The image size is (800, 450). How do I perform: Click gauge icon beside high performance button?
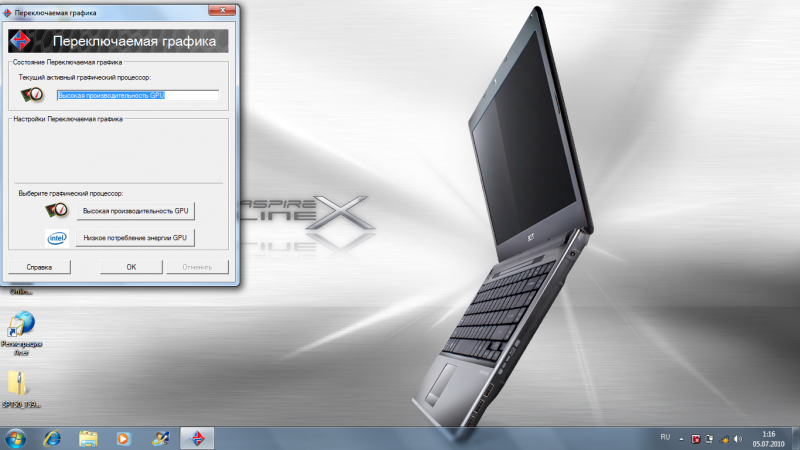coord(57,210)
